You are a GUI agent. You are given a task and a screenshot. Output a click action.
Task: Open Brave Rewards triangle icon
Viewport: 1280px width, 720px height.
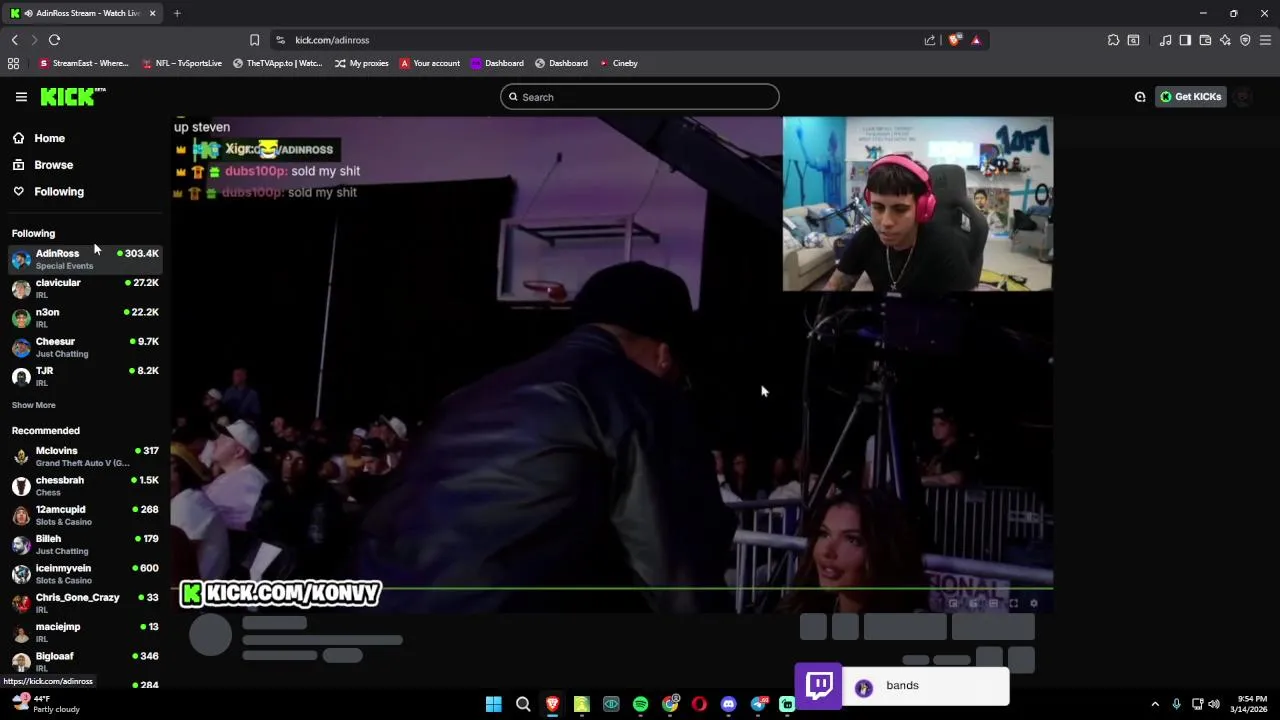click(x=976, y=40)
